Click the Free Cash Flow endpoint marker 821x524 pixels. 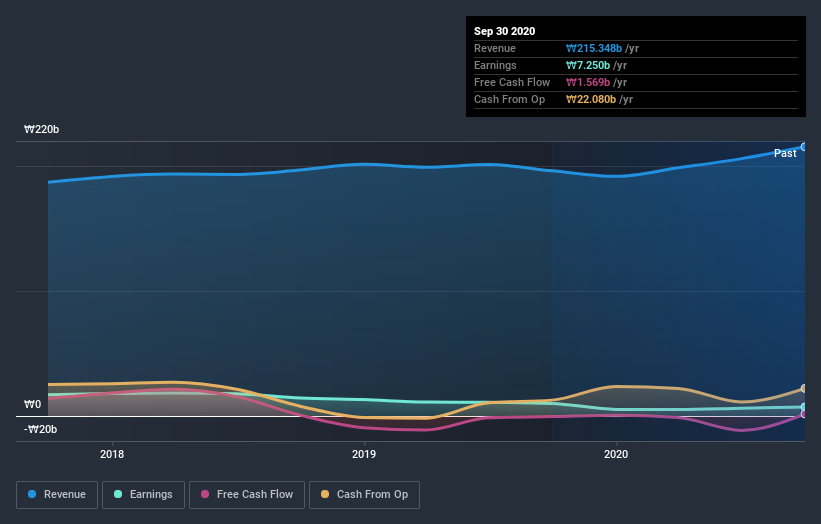coord(804,414)
